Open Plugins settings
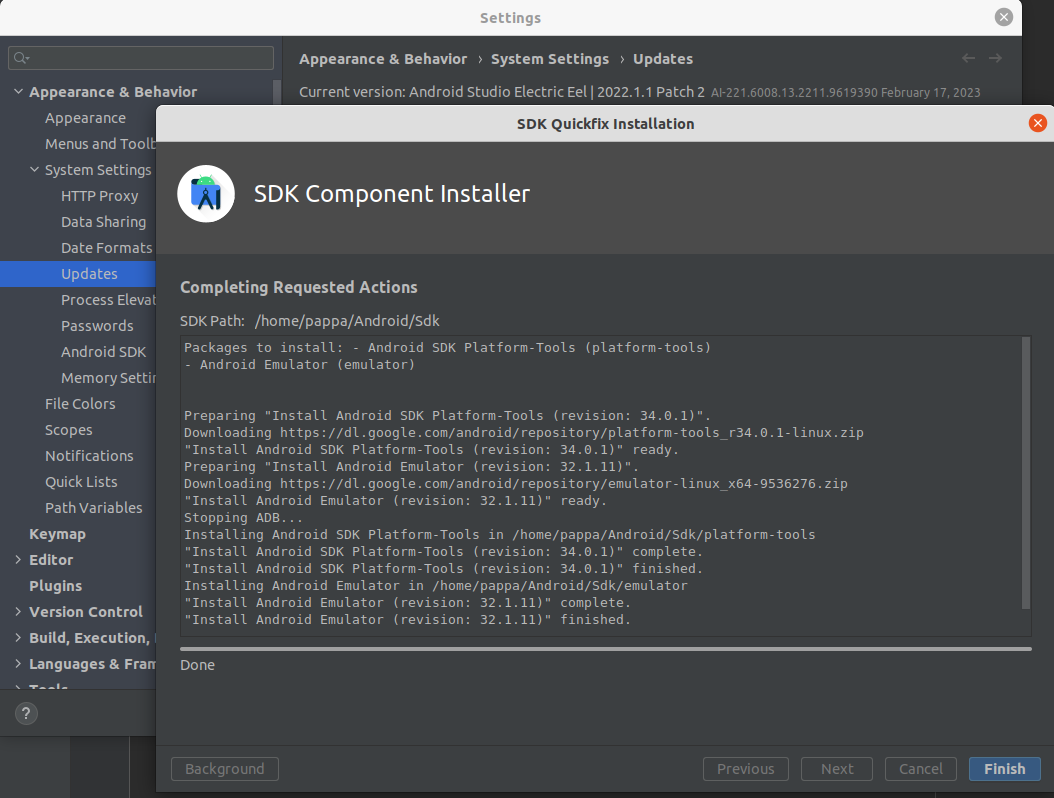1054x798 pixels. 55,586
